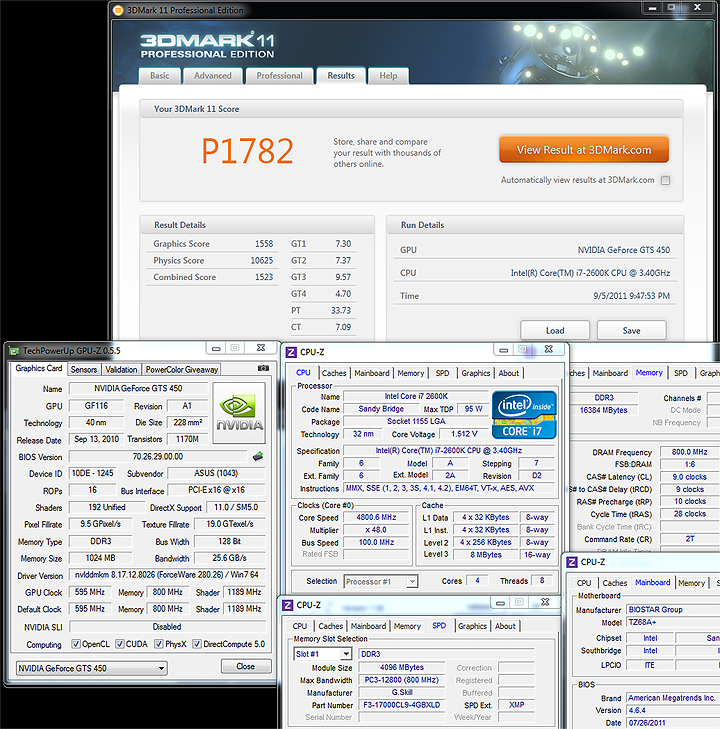Switch to the Advanced tab in 3DMark
This screenshot has height=729, width=720.
pyautogui.click(x=212, y=76)
